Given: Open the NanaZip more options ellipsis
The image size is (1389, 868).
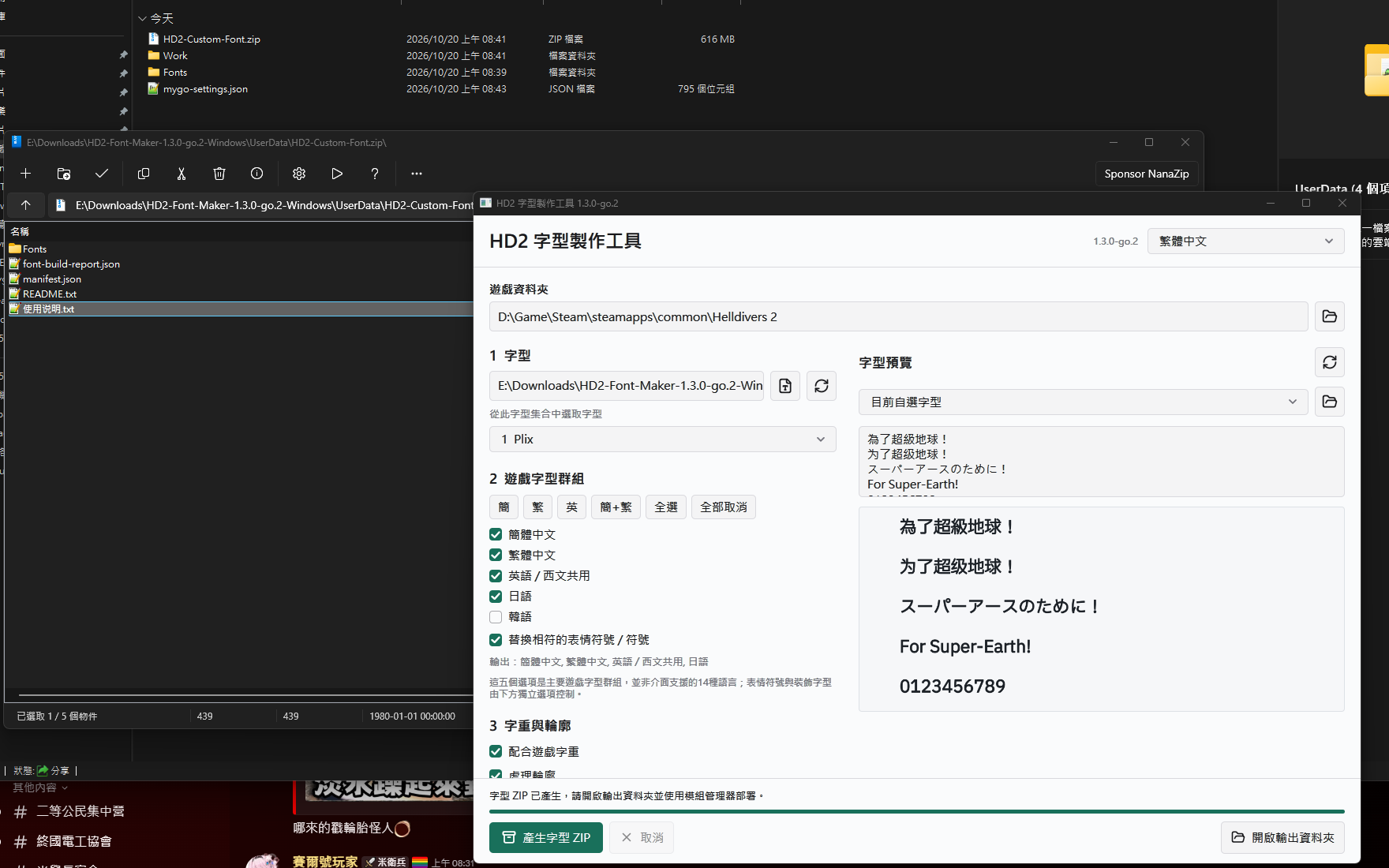Looking at the screenshot, I should (417, 174).
